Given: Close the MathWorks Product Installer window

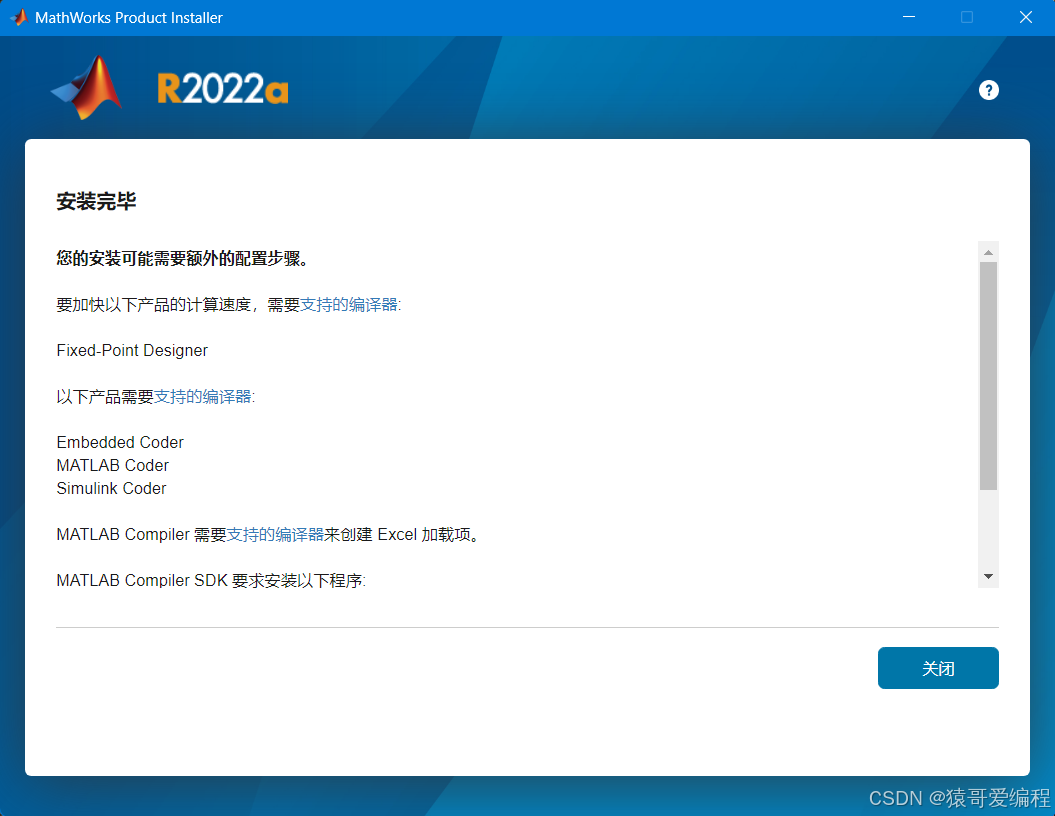Looking at the screenshot, I should coord(1025,17).
